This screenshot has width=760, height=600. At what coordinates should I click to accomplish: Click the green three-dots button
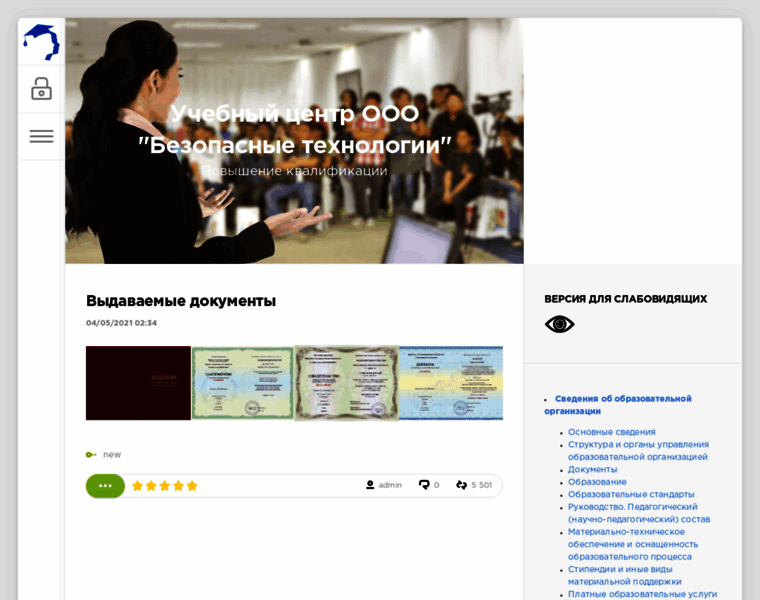tap(105, 486)
